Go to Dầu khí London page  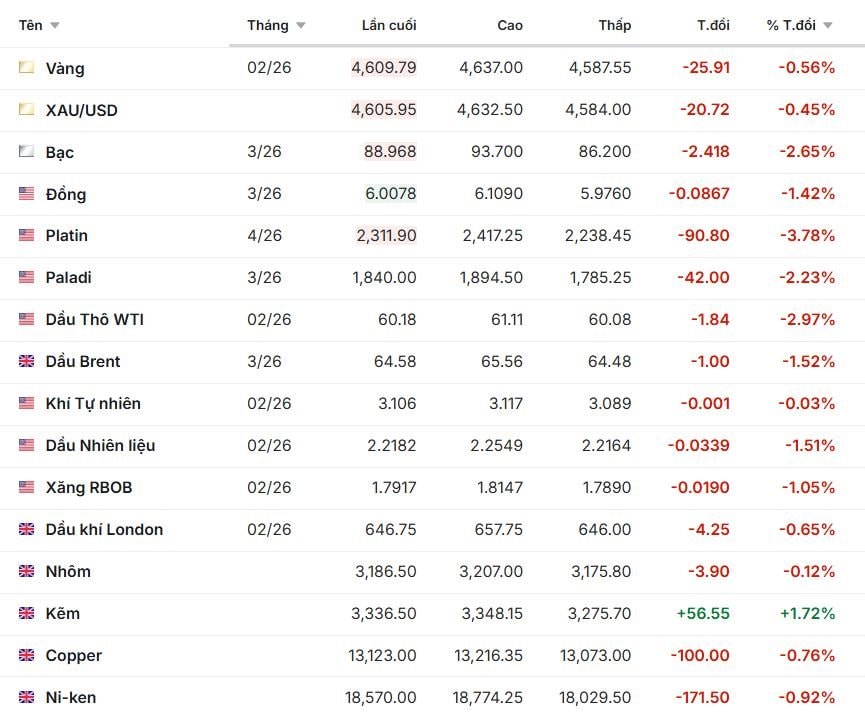pyautogui.click(x=104, y=530)
